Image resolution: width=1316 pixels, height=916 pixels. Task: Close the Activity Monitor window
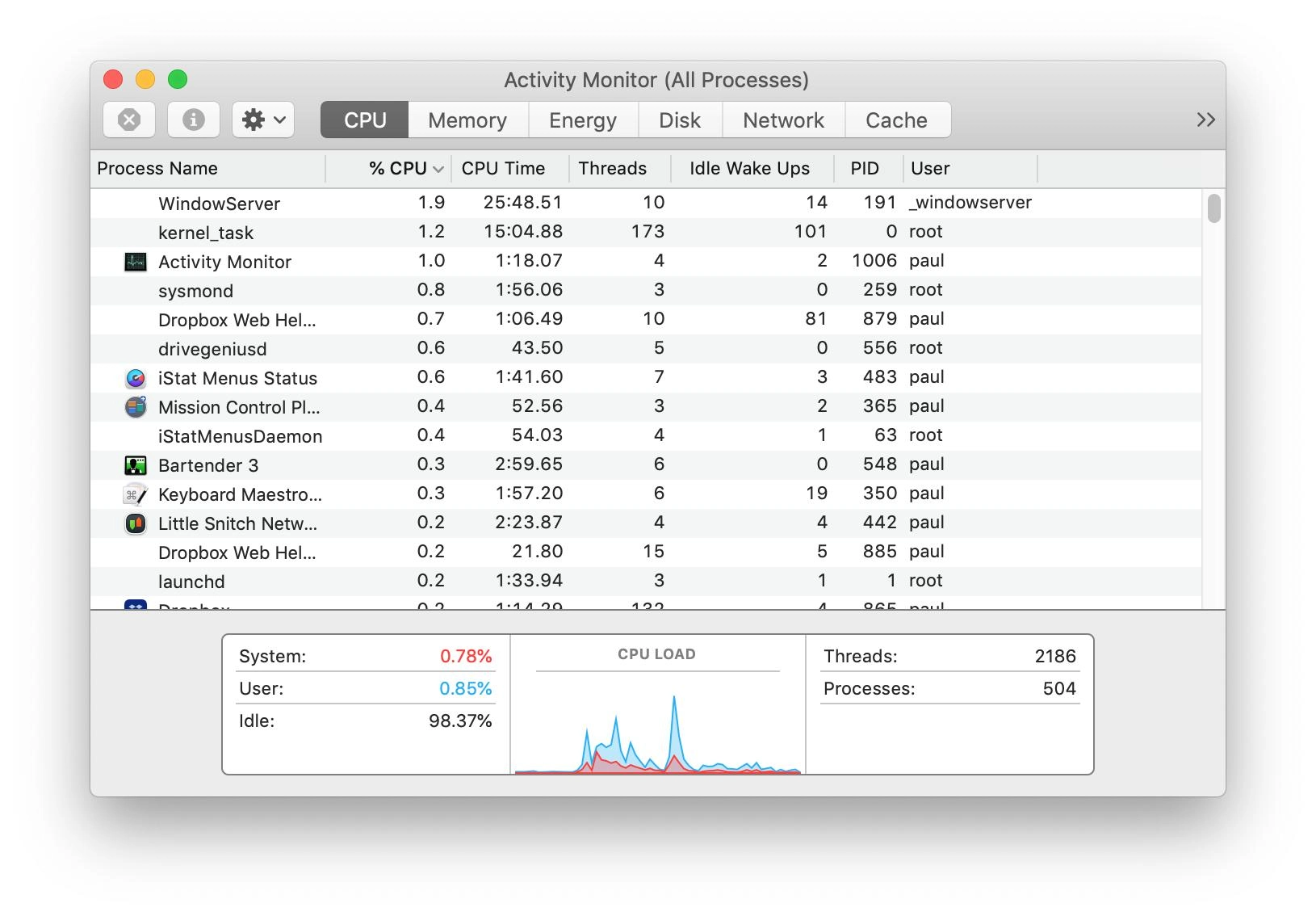pyautogui.click(x=113, y=79)
